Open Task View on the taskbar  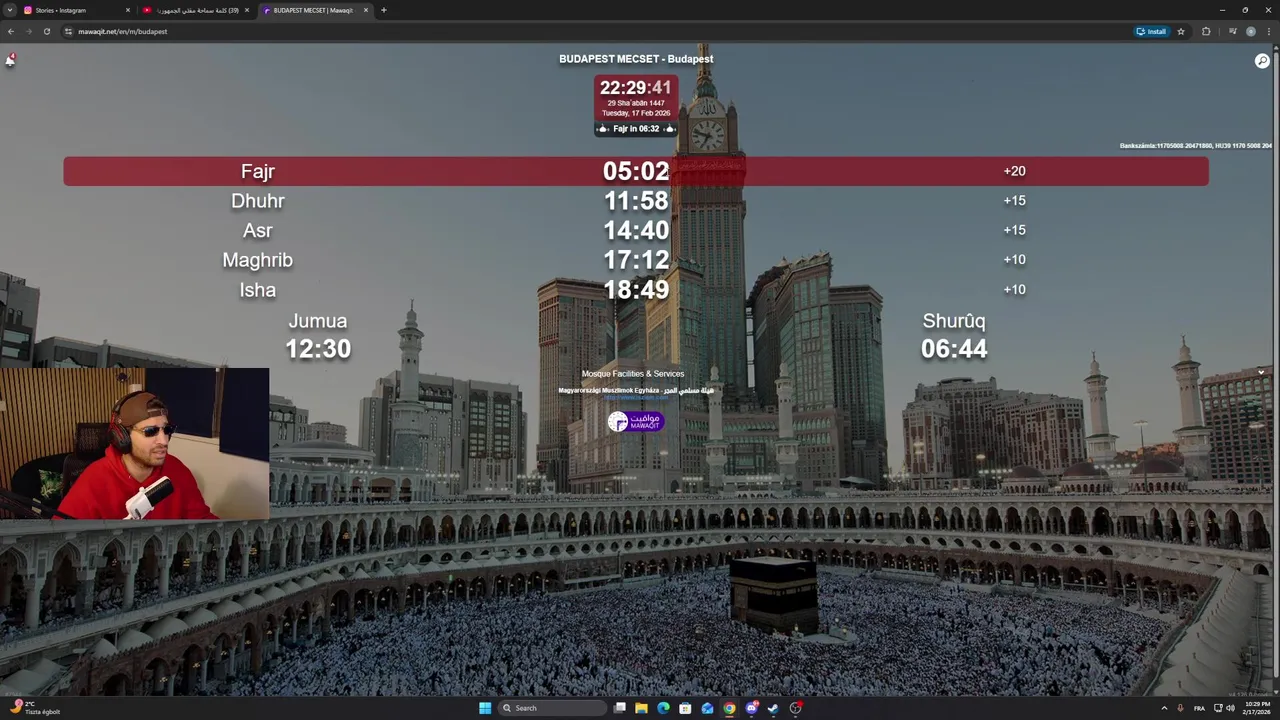(x=620, y=708)
